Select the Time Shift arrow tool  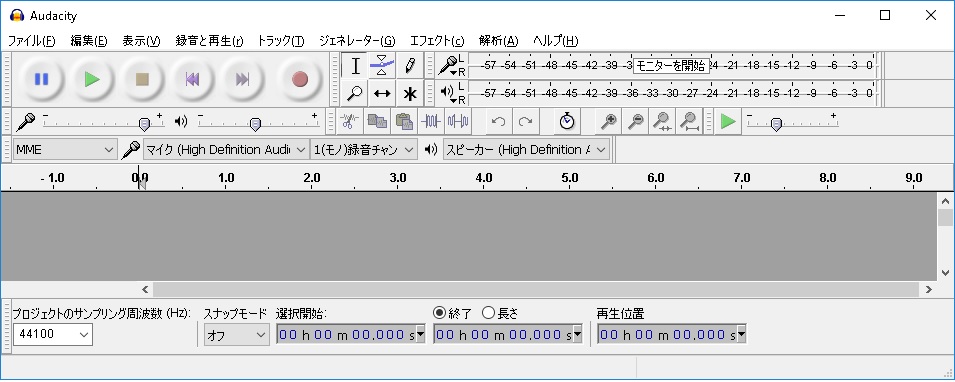382,94
